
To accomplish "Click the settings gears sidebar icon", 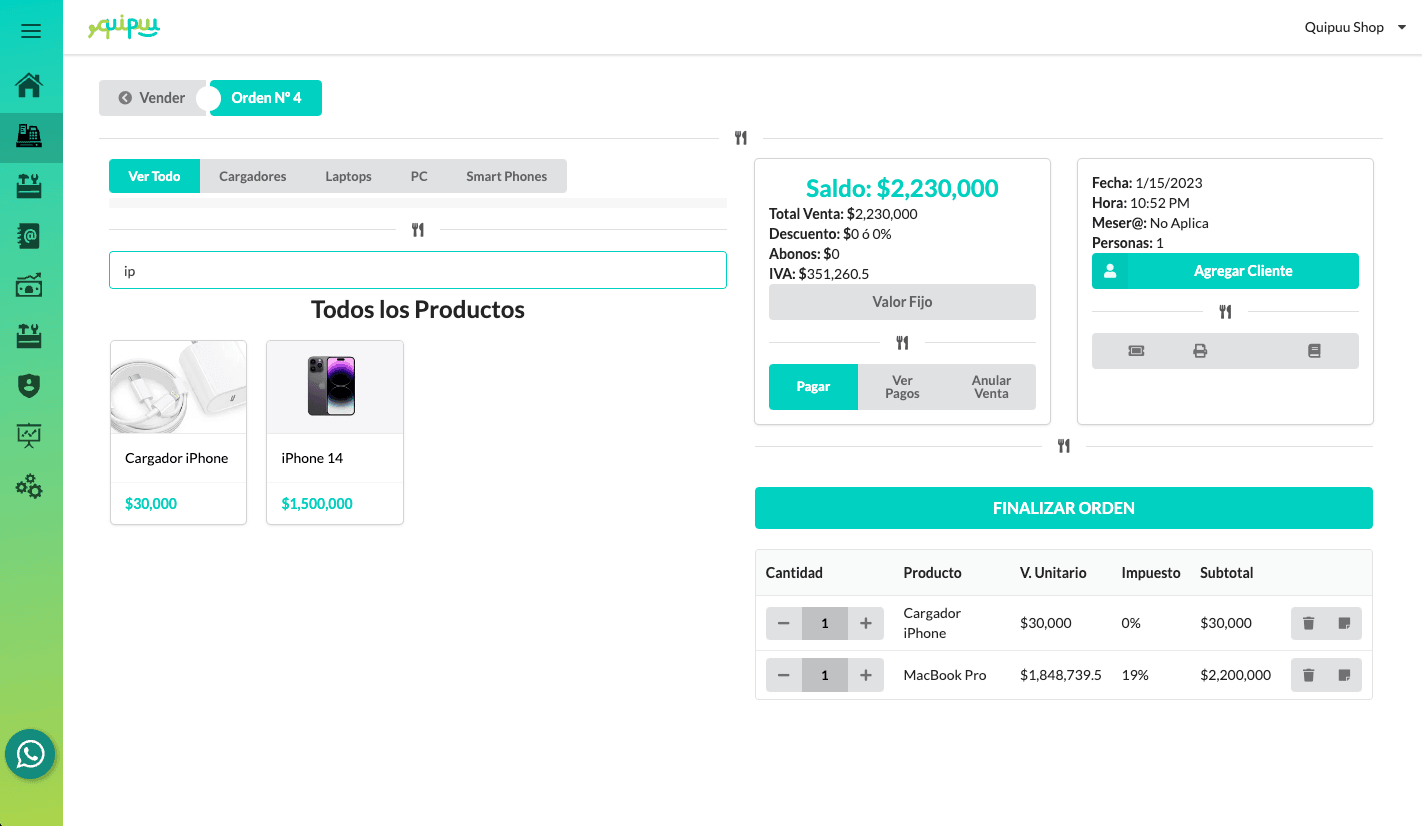I will (30, 487).
